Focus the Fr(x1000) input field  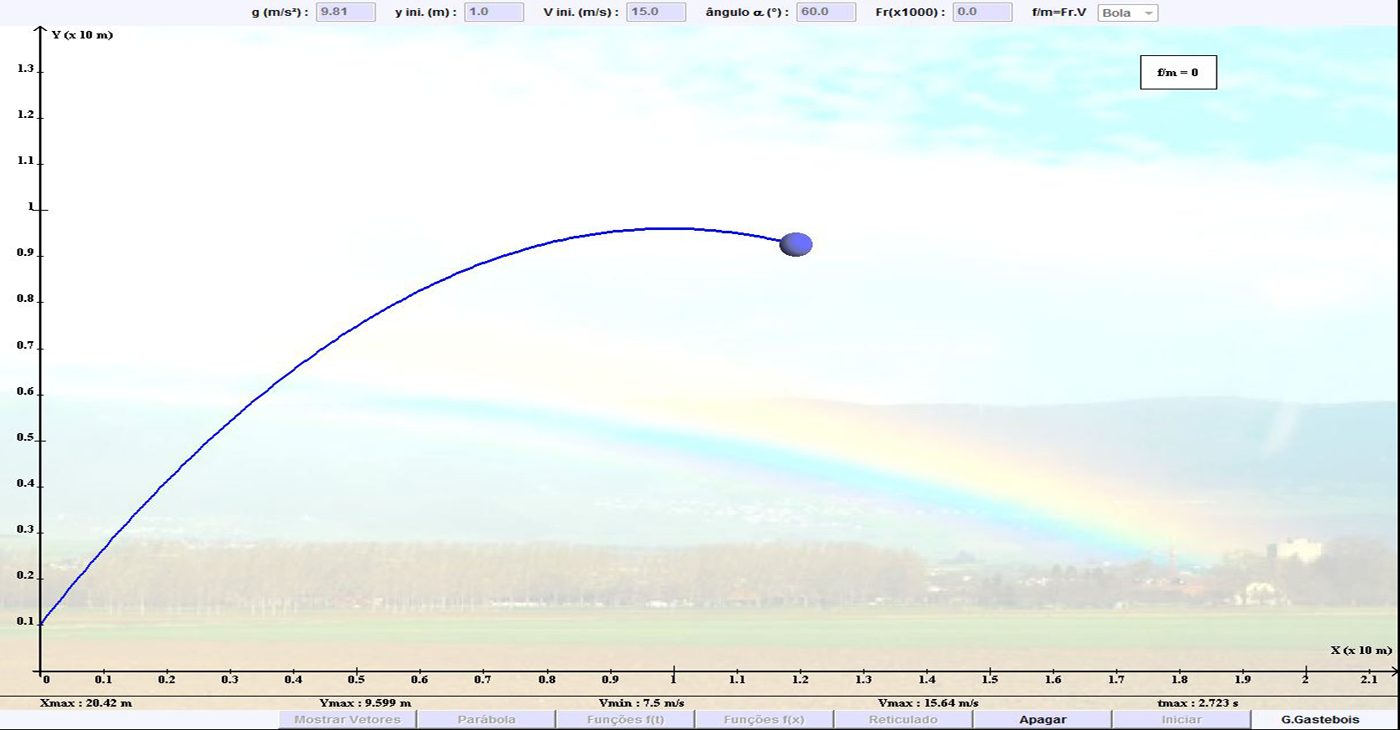tap(982, 12)
